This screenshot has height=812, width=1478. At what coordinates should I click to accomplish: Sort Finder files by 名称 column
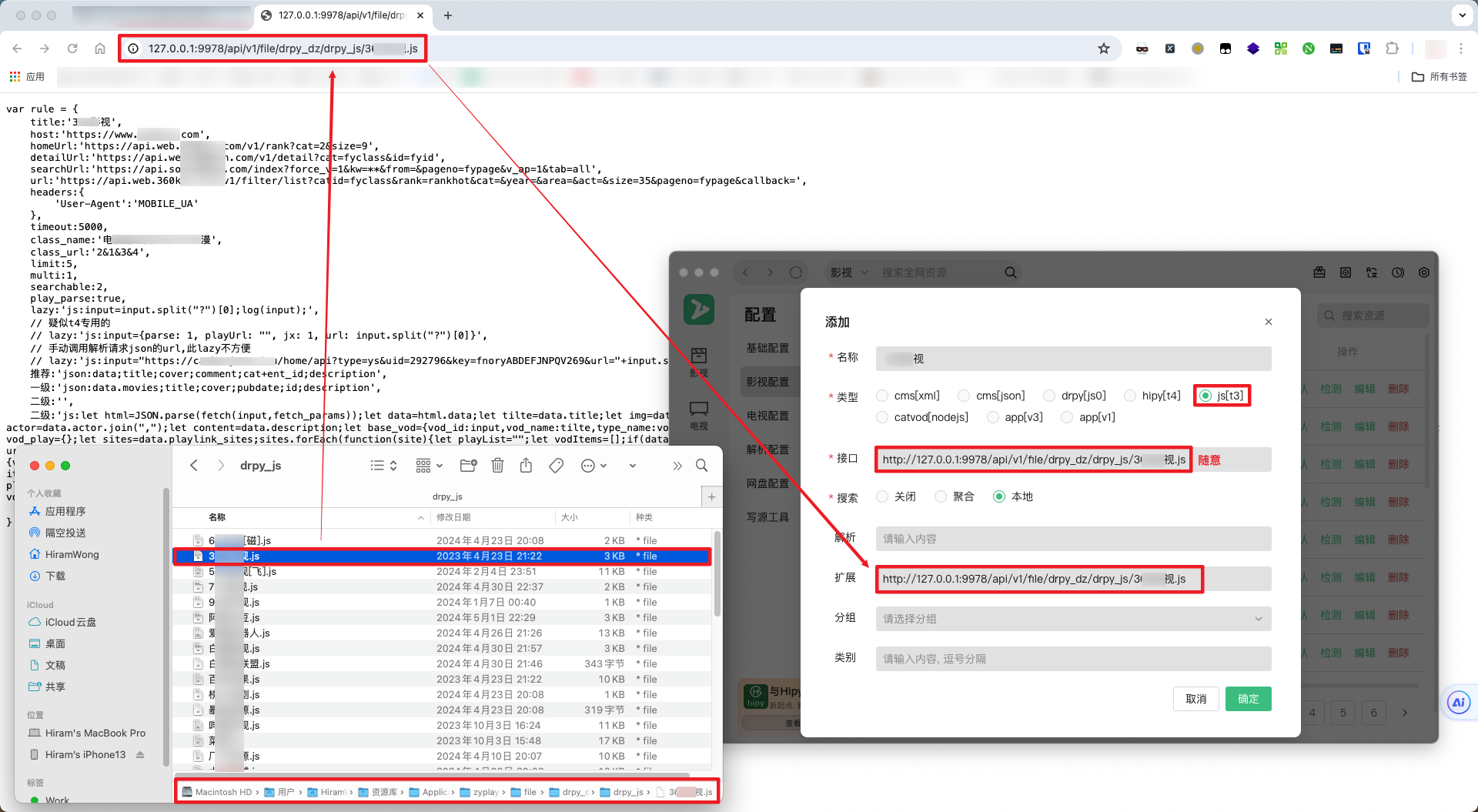(x=217, y=517)
